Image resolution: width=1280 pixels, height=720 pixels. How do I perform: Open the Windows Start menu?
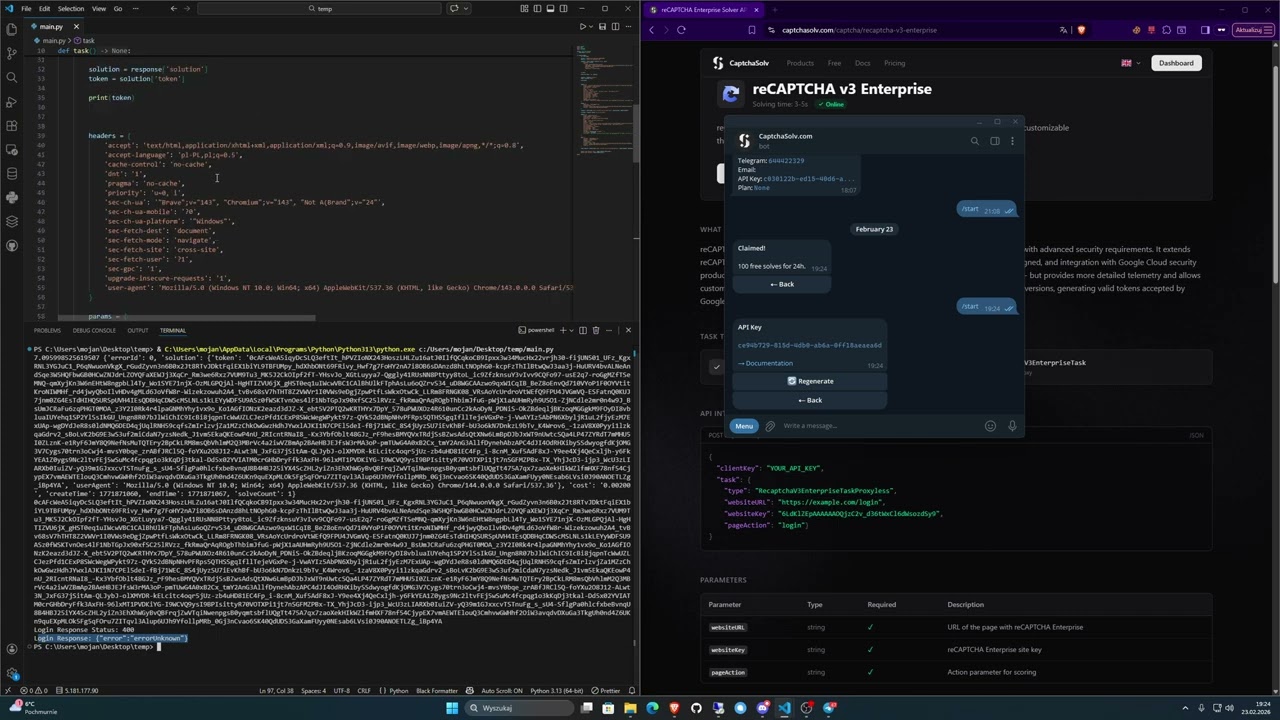(x=452, y=708)
